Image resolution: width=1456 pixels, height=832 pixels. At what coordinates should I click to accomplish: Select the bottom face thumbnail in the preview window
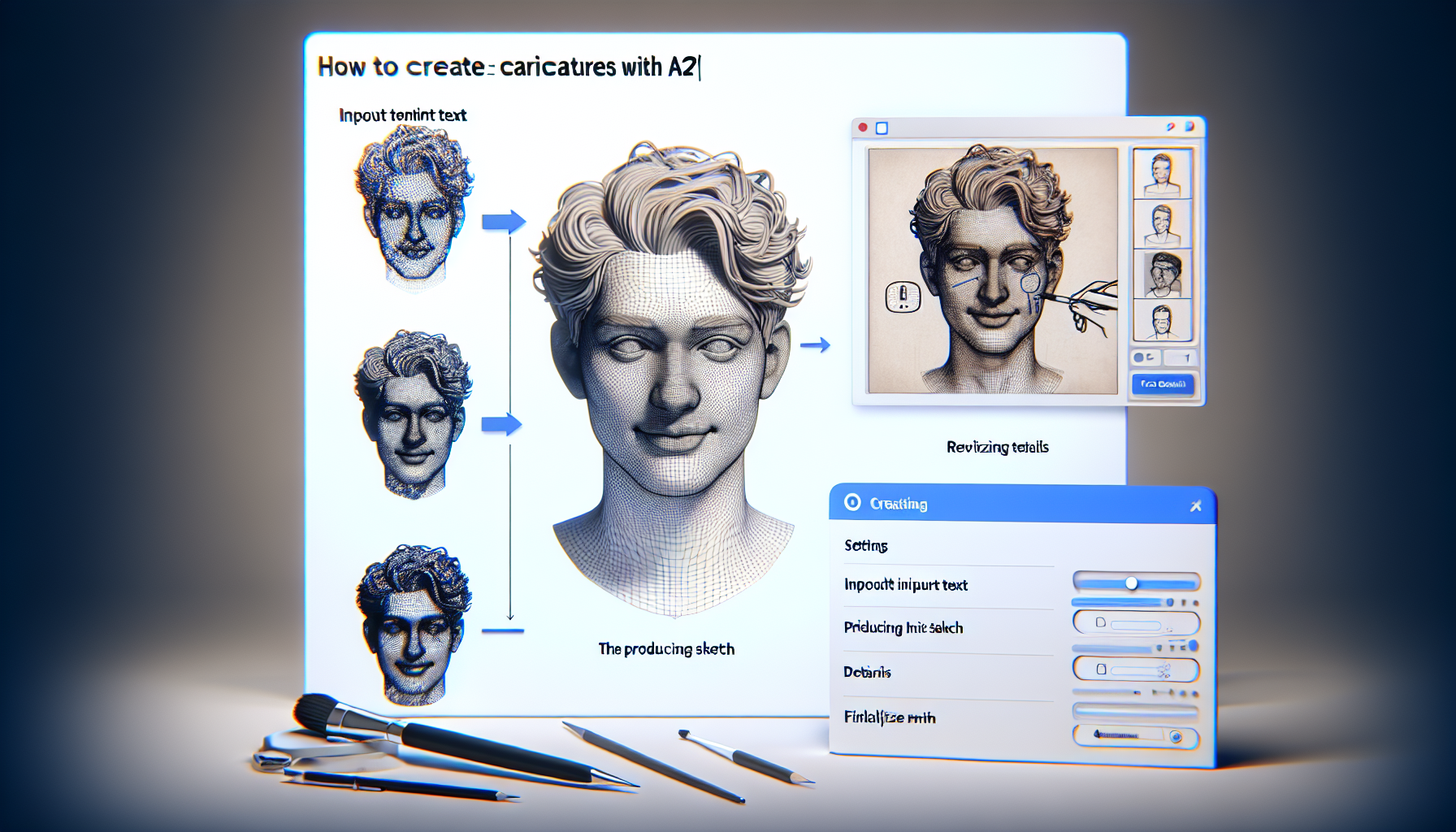point(1162,320)
